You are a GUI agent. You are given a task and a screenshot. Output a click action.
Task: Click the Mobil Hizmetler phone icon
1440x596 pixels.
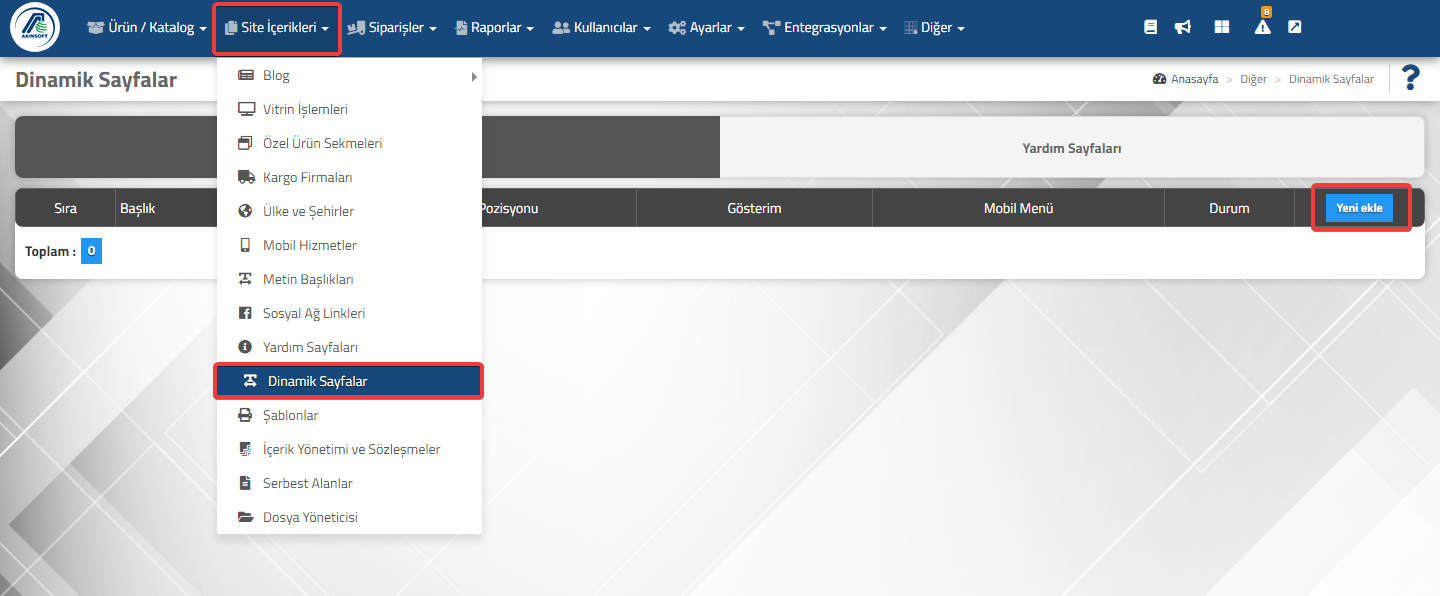(x=245, y=245)
